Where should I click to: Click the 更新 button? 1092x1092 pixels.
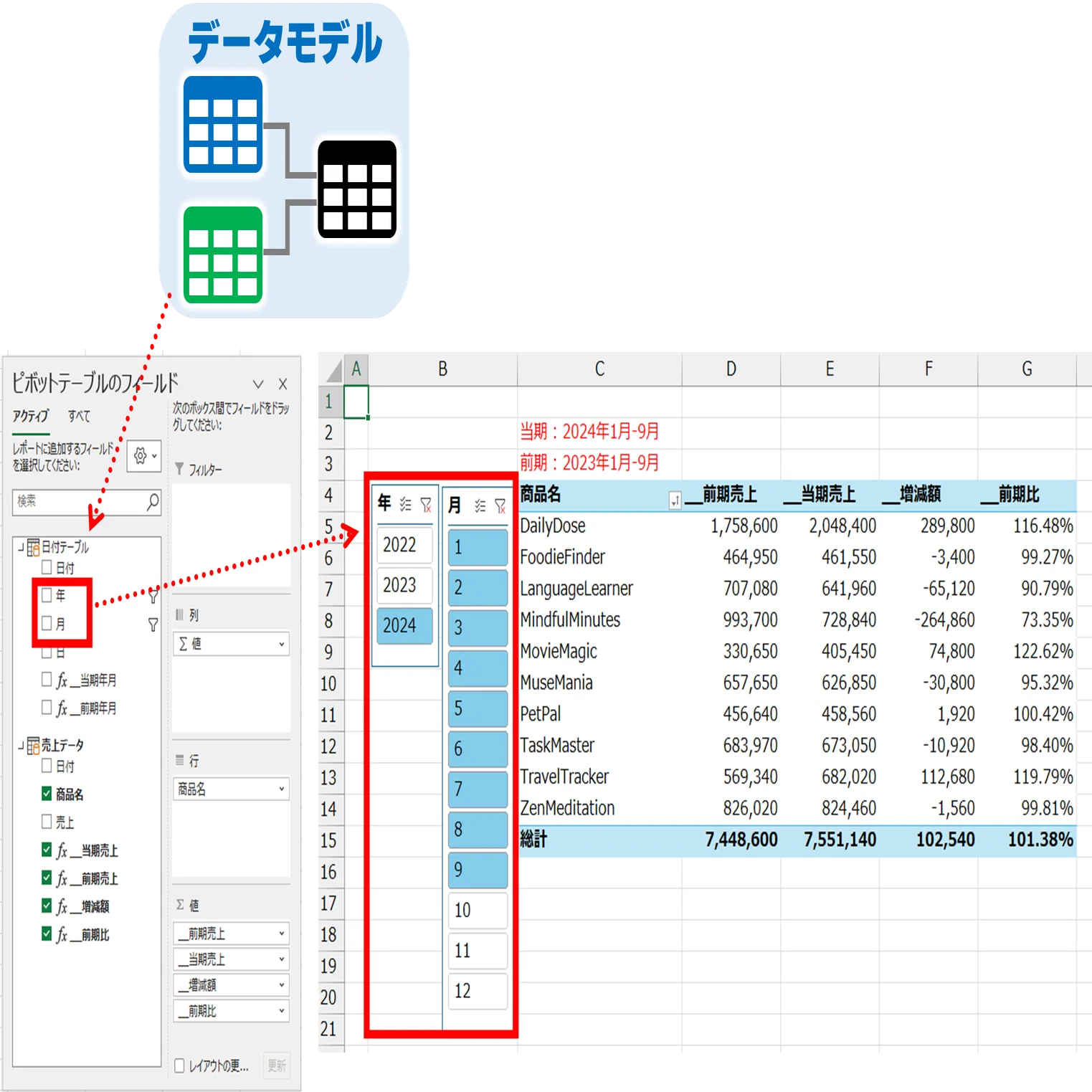point(277,1065)
